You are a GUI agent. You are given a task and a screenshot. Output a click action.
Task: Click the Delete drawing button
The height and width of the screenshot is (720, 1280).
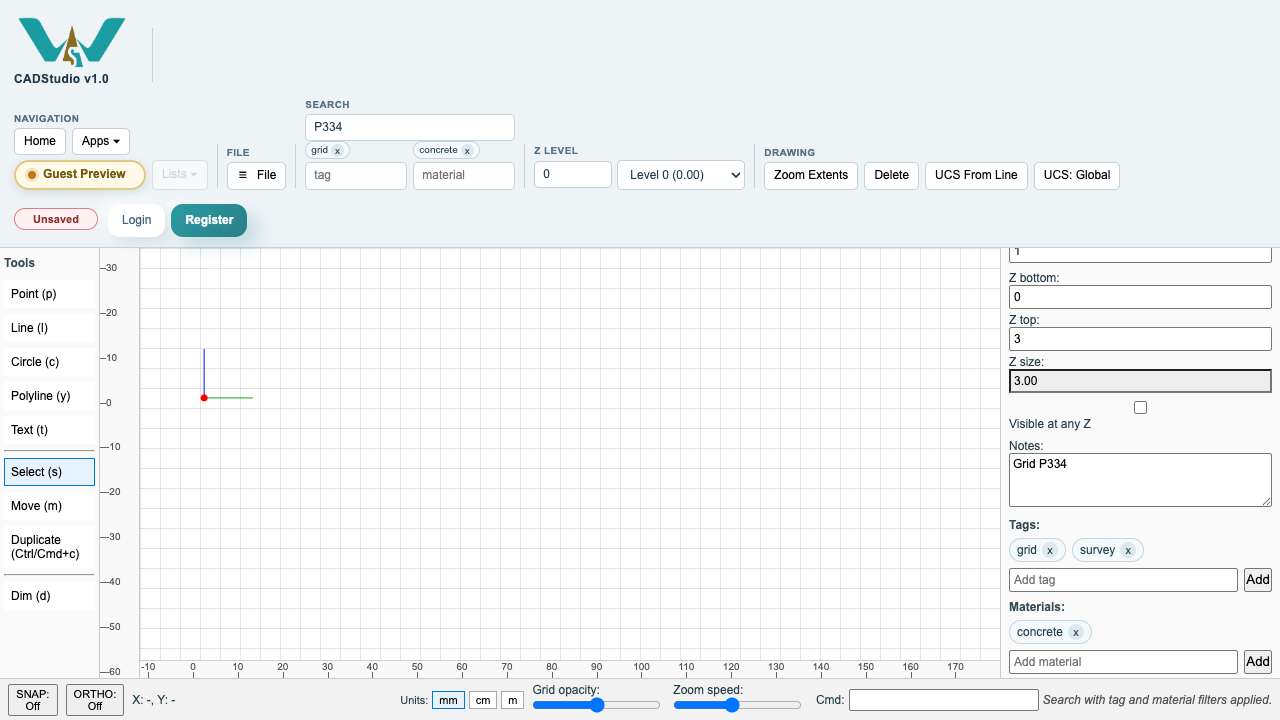(891, 175)
